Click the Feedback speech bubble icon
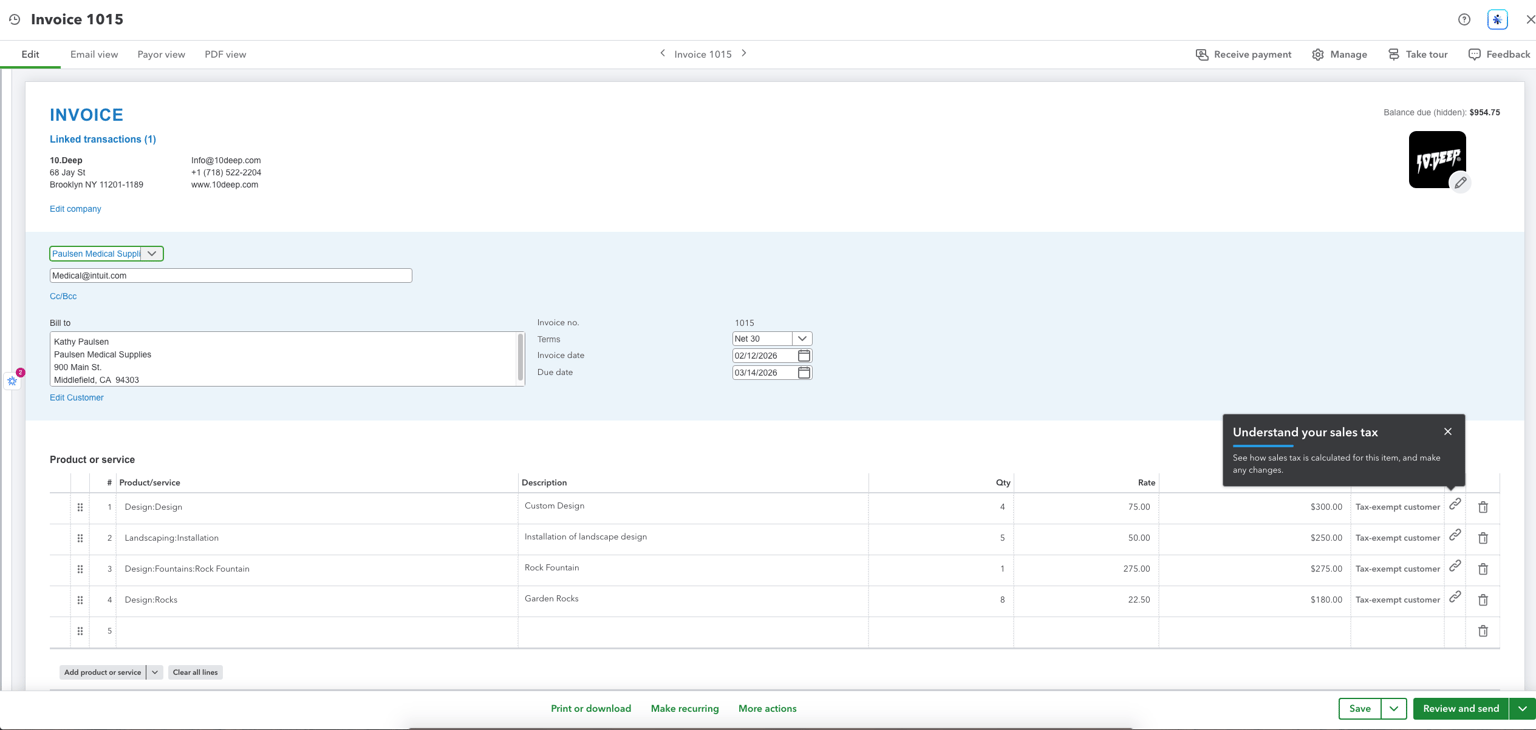 [x=1474, y=54]
